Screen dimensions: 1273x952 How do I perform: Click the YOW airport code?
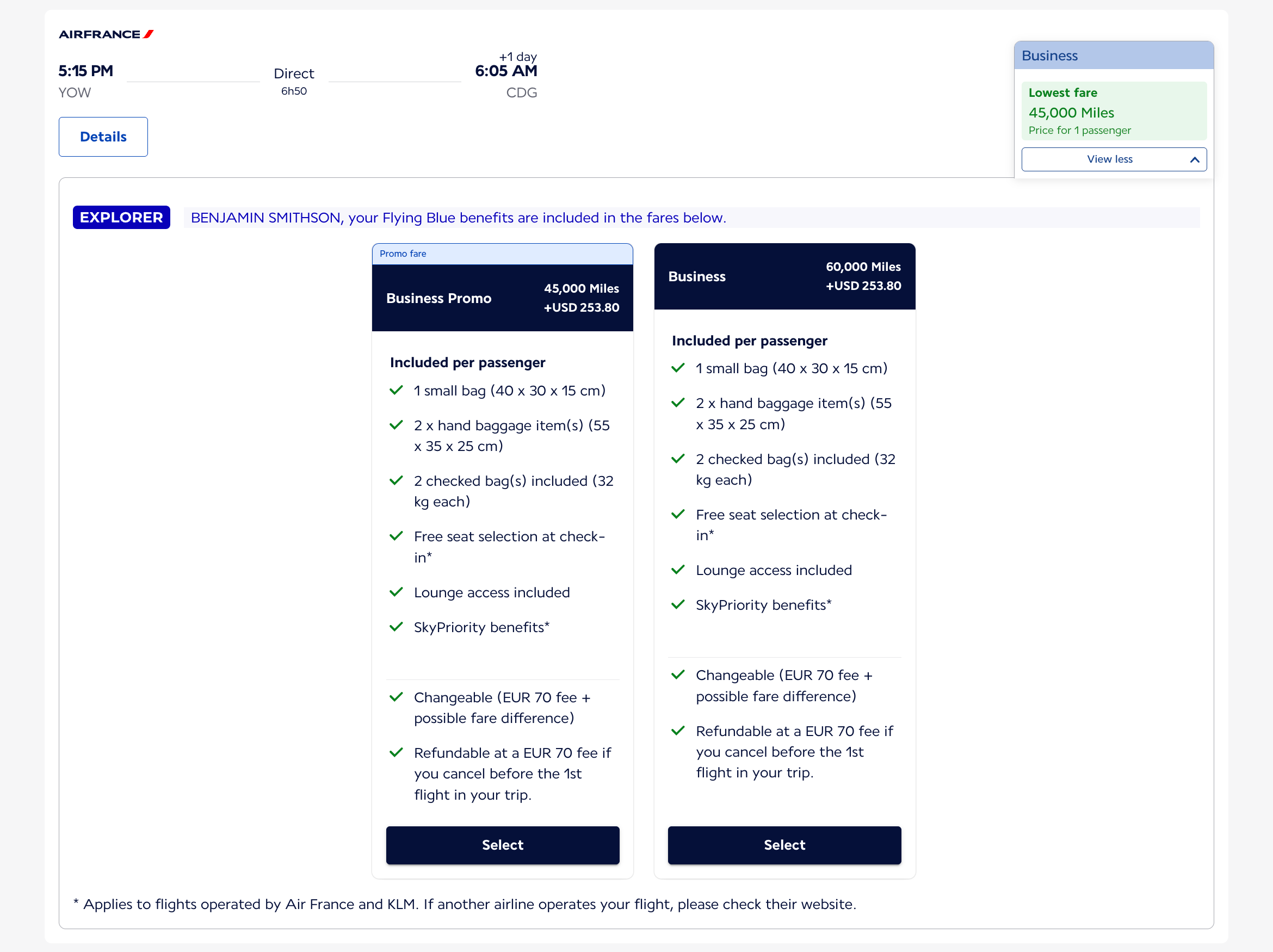(x=75, y=92)
